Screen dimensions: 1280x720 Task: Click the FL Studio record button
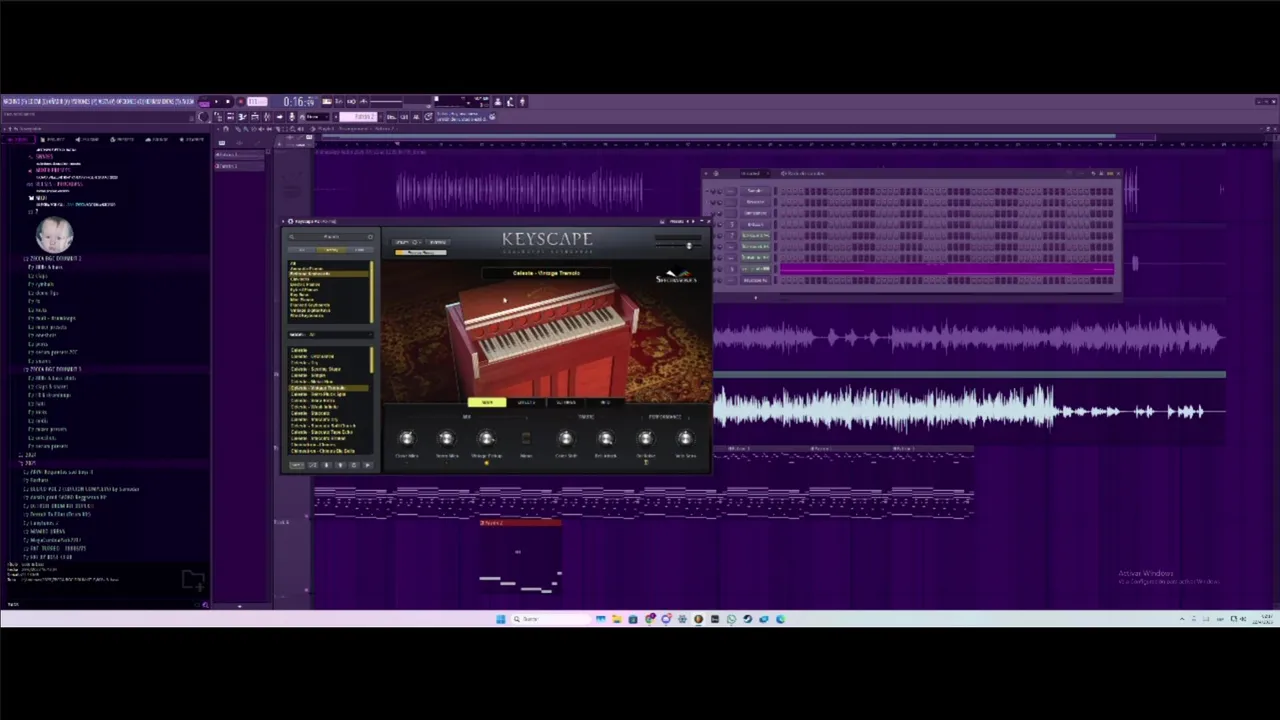click(x=241, y=101)
